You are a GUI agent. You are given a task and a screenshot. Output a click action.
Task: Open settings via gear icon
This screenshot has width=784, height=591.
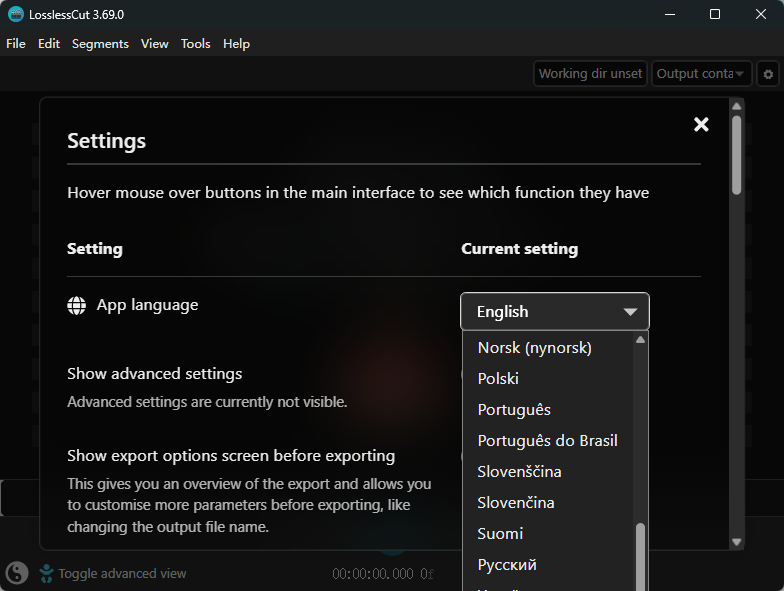pos(768,74)
